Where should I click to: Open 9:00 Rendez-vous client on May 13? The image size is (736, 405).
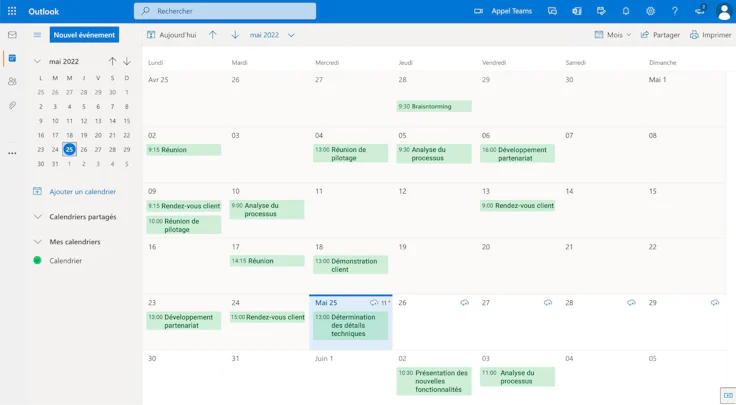pos(517,206)
